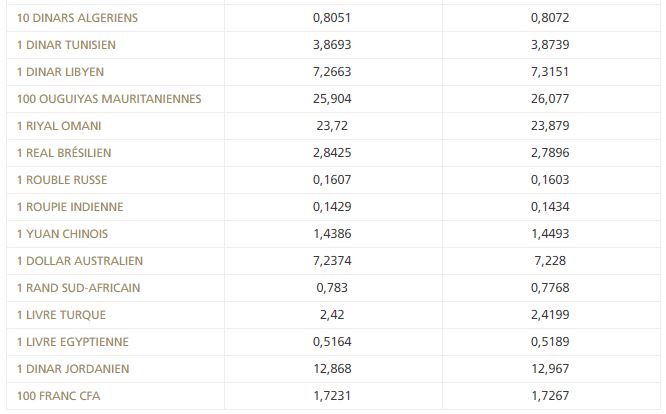The height and width of the screenshot is (414, 666).
Task: Select the 1,4386 Chinese yuan rate
Action: pos(333,234)
